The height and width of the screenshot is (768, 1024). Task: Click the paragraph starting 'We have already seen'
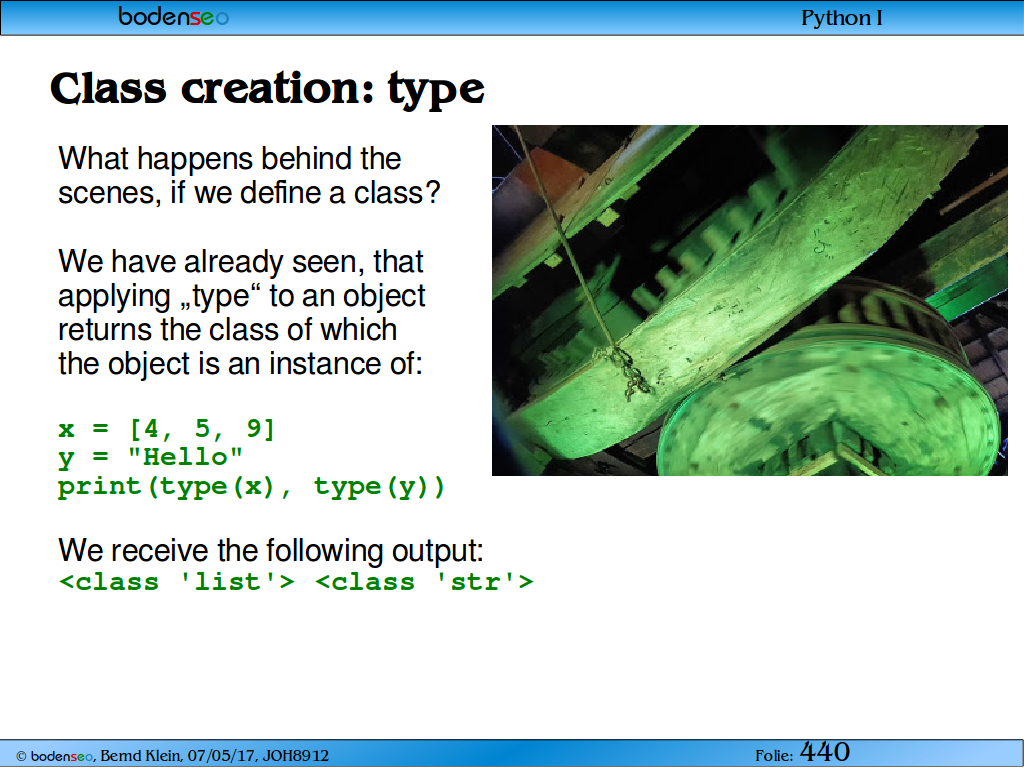tap(242, 312)
